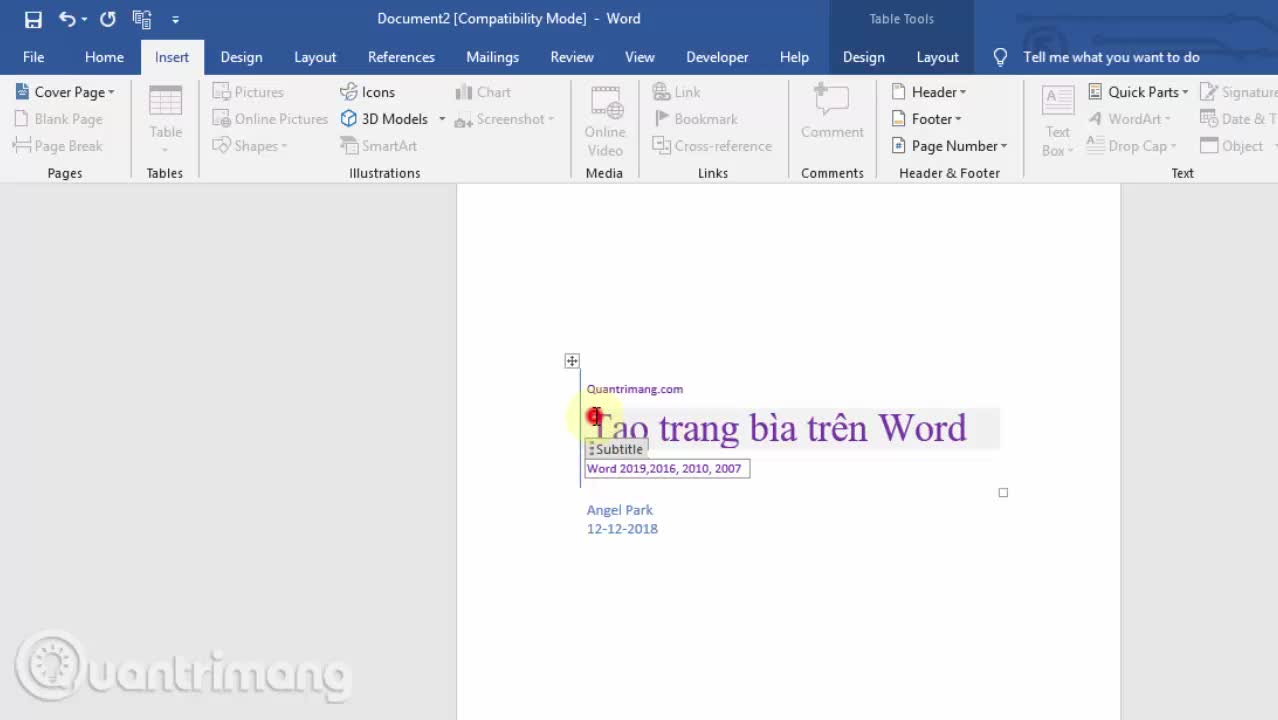Click the Quantrimang.com text on cover
This screenshot has width=1278, height=720.
tap(635, 389)
